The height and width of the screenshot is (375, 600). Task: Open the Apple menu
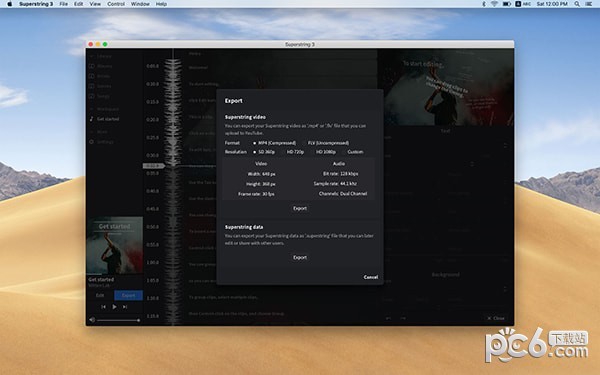10,4
